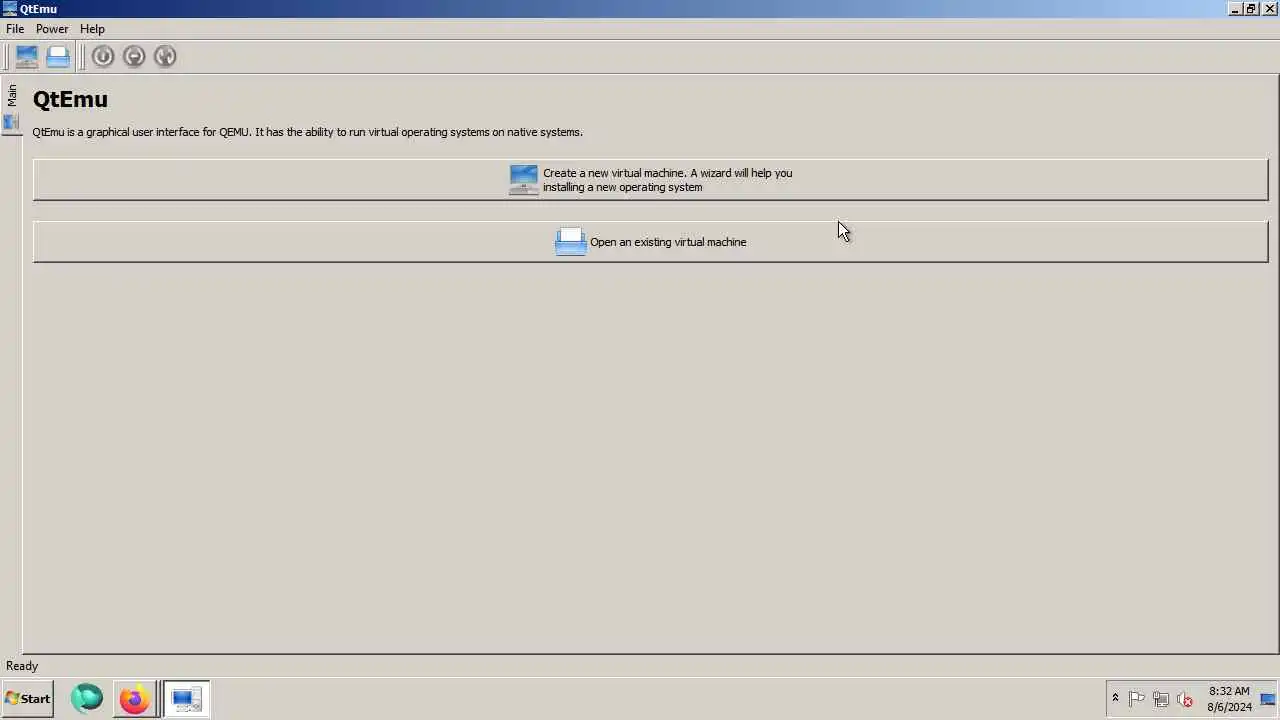The width and height of the screenshot is (1280, 720).
Task: Click the QtEmu taskbar button
Action: [x=186, y=698]
